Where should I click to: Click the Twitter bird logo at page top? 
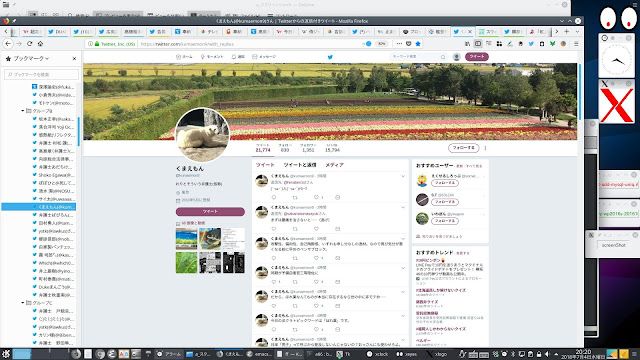[330, 57]
